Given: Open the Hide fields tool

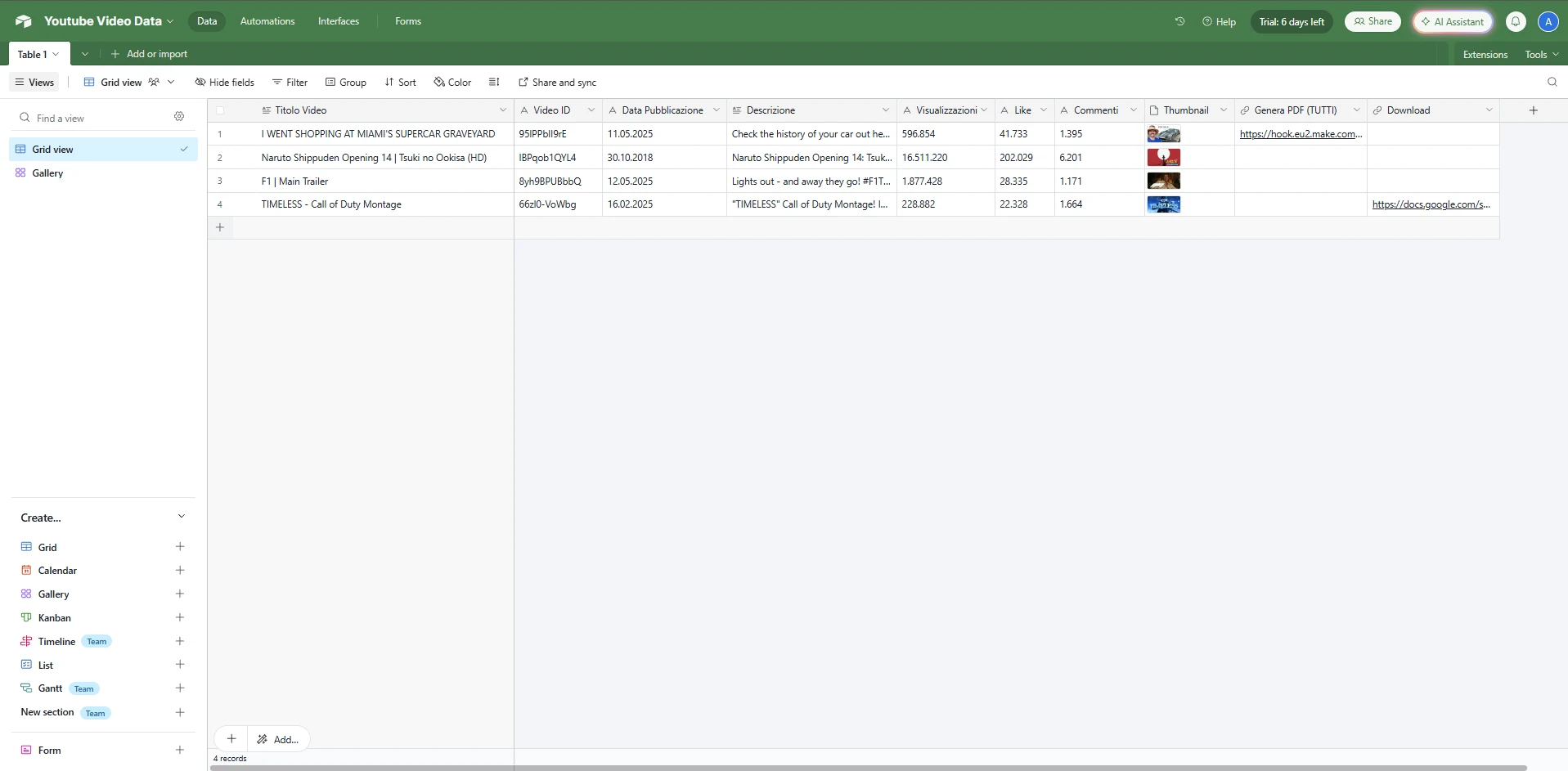Looking at the screenshot, I should pyautogui.click(x=225, y=82).
